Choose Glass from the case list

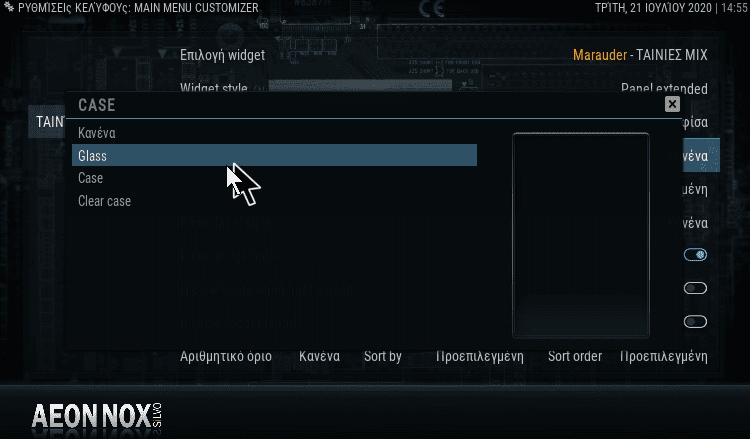(x=274, y=155)
